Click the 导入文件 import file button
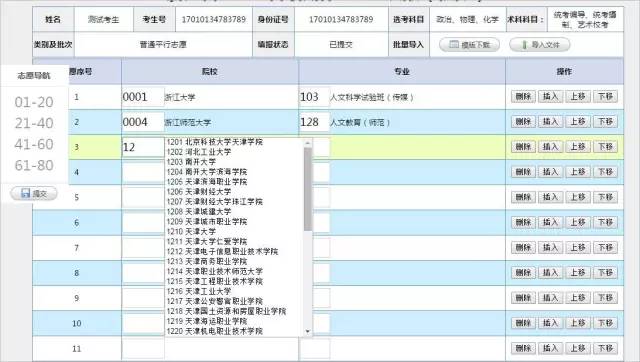This screenshot has width=640, height=362. tap(540, 45)
